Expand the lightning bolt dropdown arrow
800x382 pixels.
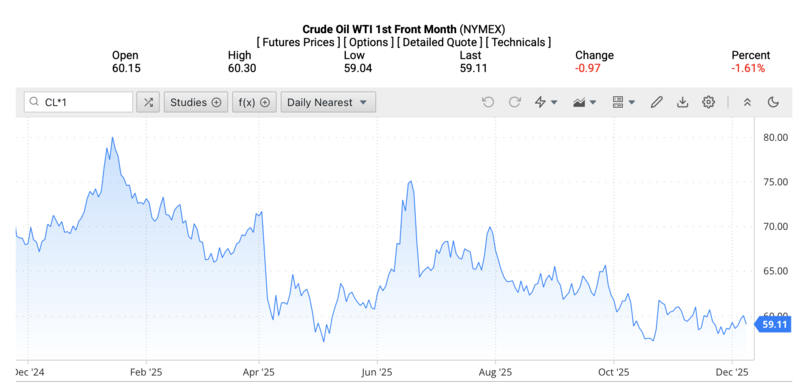(x=554, y=103)
